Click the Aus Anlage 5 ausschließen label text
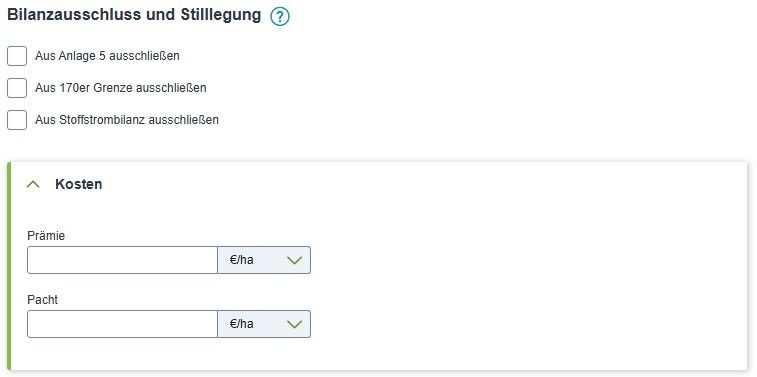Screen dimensions: 757x377 pos(107,56)
